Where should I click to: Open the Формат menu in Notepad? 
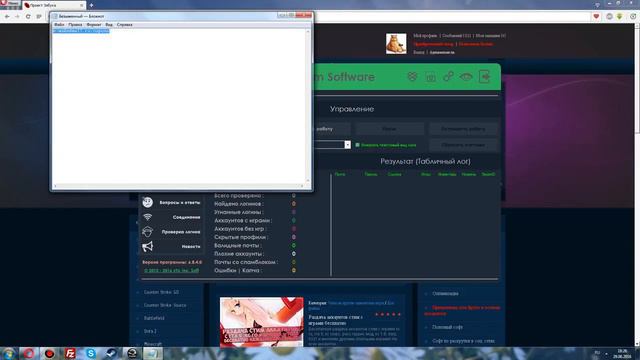[93, 24]
